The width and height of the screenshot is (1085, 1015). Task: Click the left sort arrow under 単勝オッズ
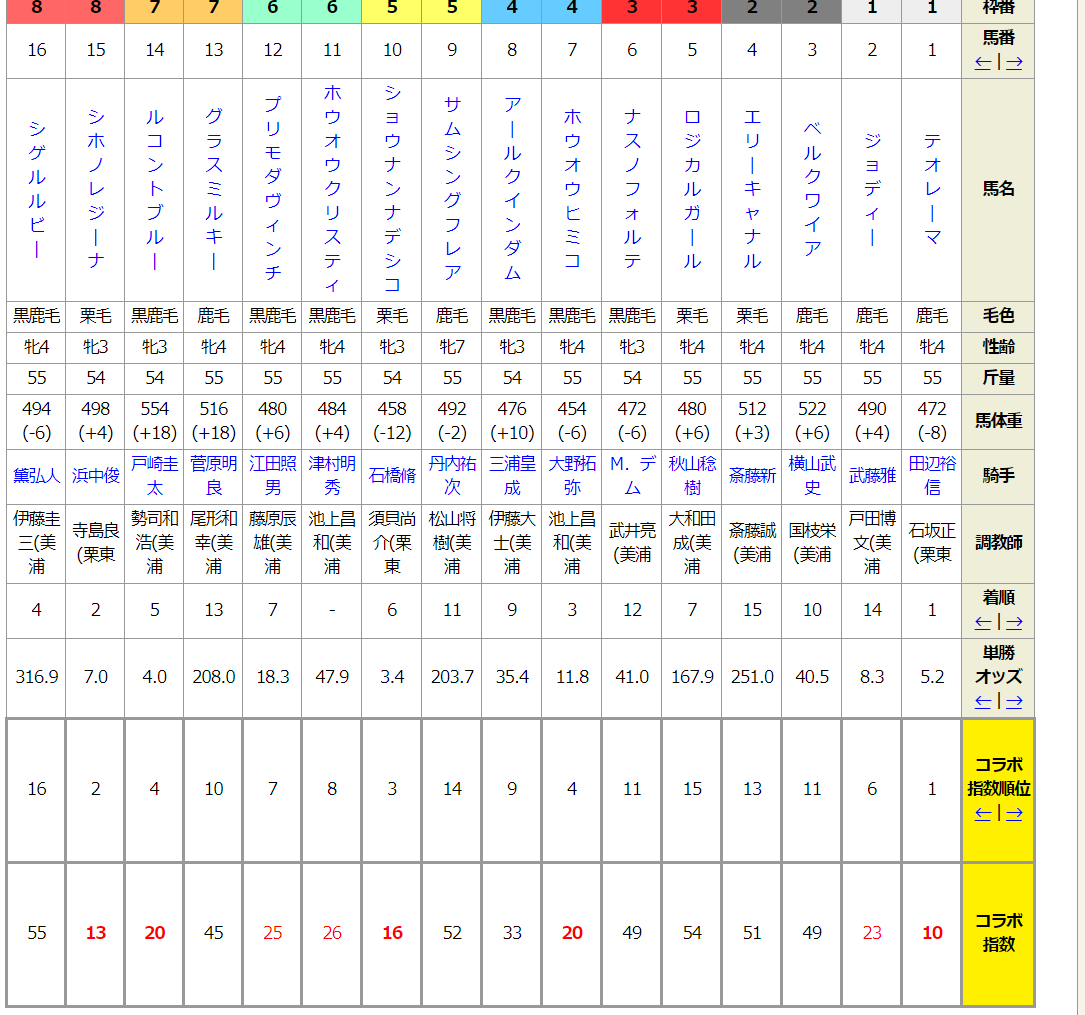tap(983, 702)
